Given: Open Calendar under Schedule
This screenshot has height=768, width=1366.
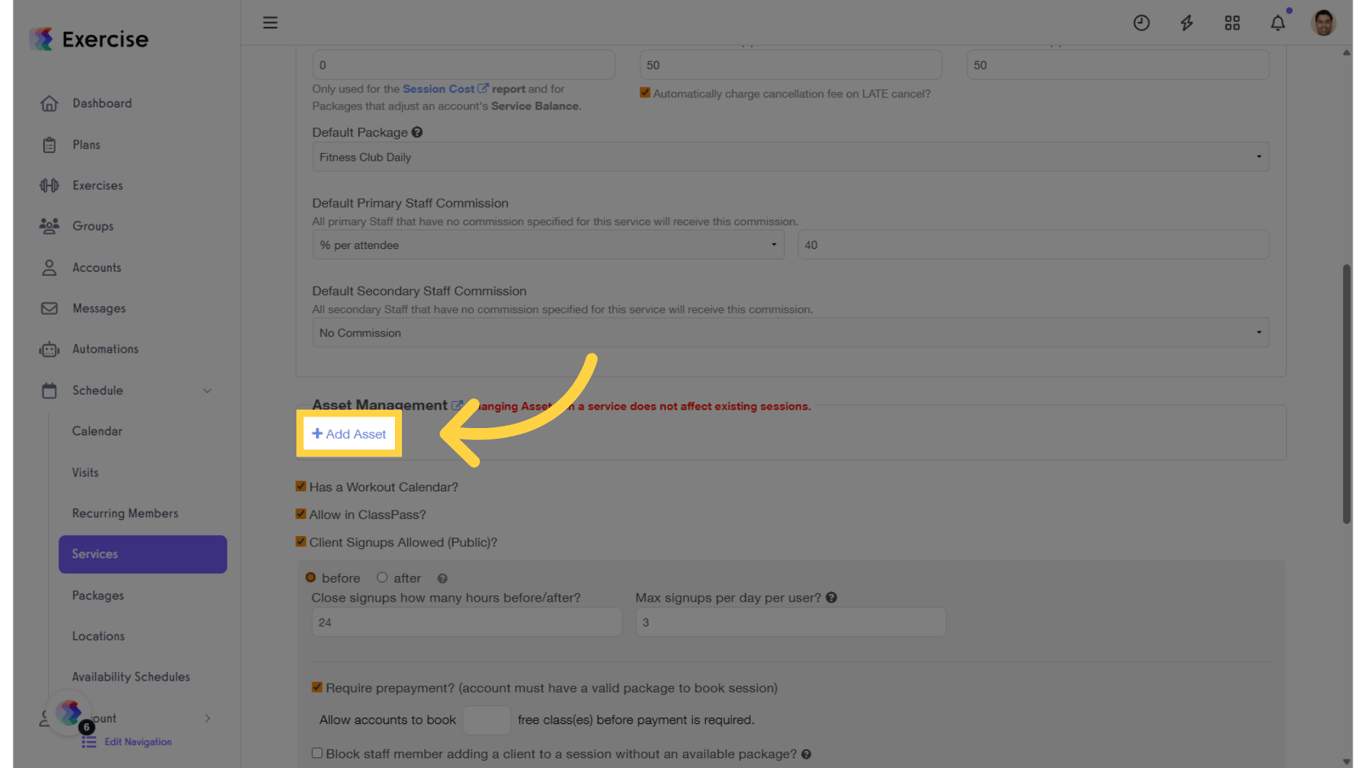Looking at the screenshot, I should [97, 431].
